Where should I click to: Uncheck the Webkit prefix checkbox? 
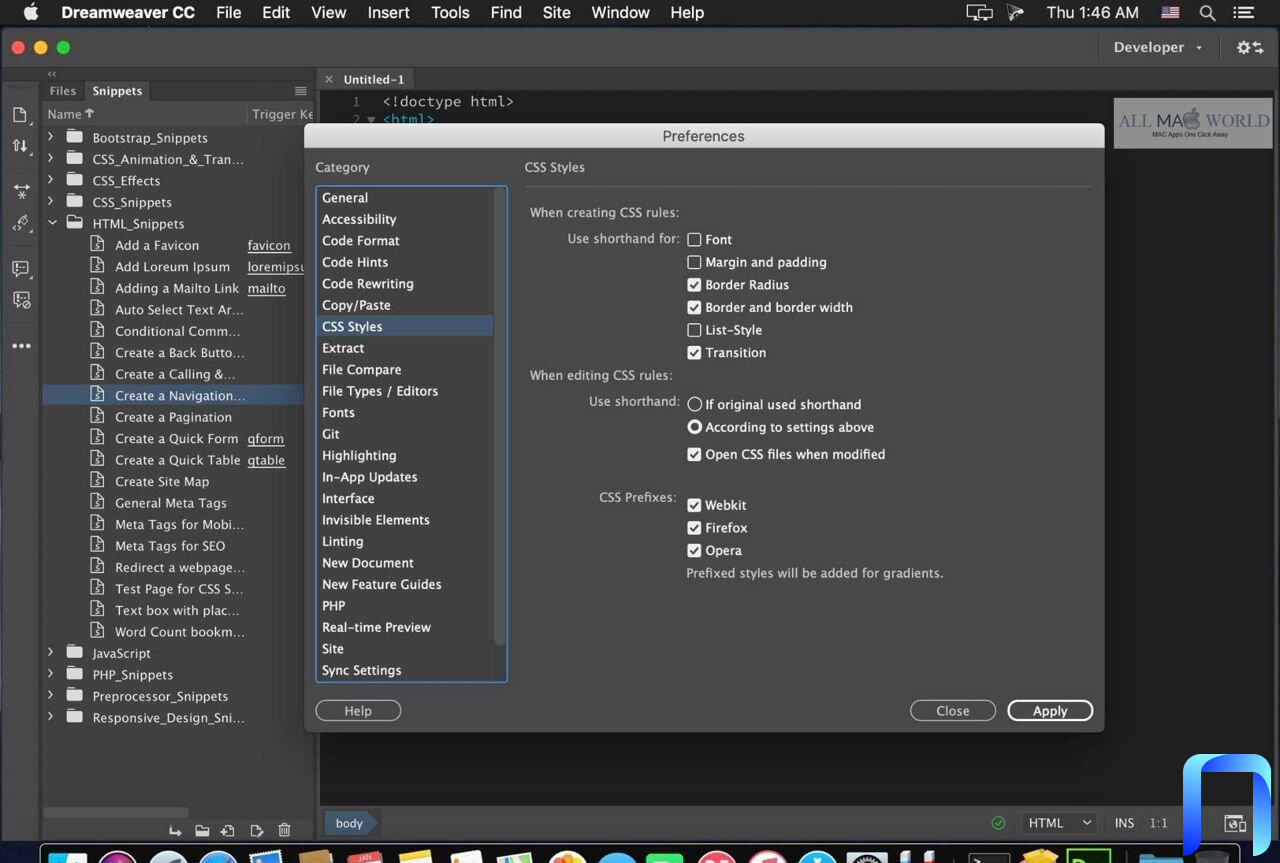tap(694, 505)
